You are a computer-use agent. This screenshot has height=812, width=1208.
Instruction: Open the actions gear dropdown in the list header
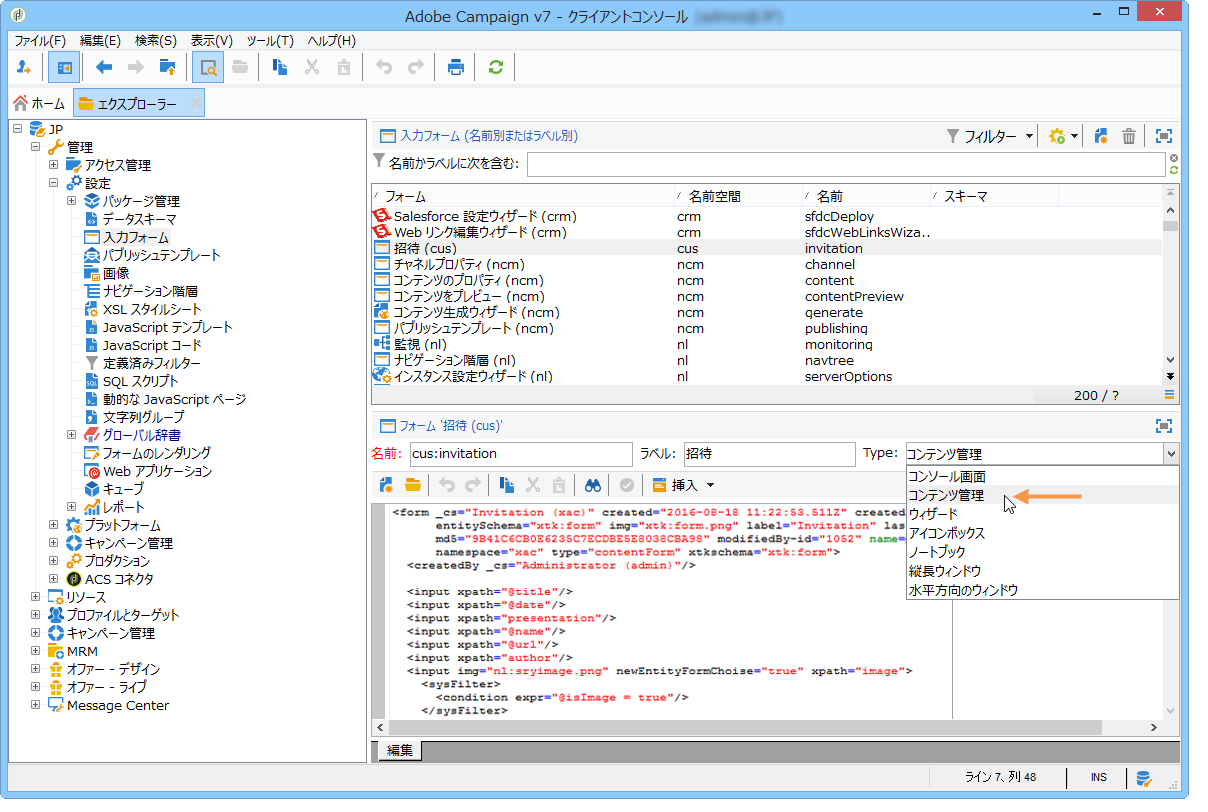coord(1062,136)
